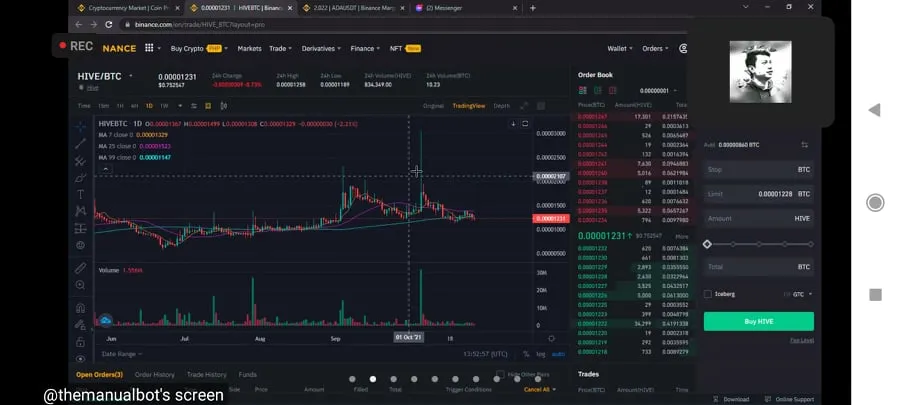Expand the chart to fullscreen
Viewport: 900px width, 405px height.
pyautogui.click(x=524, y=106)
